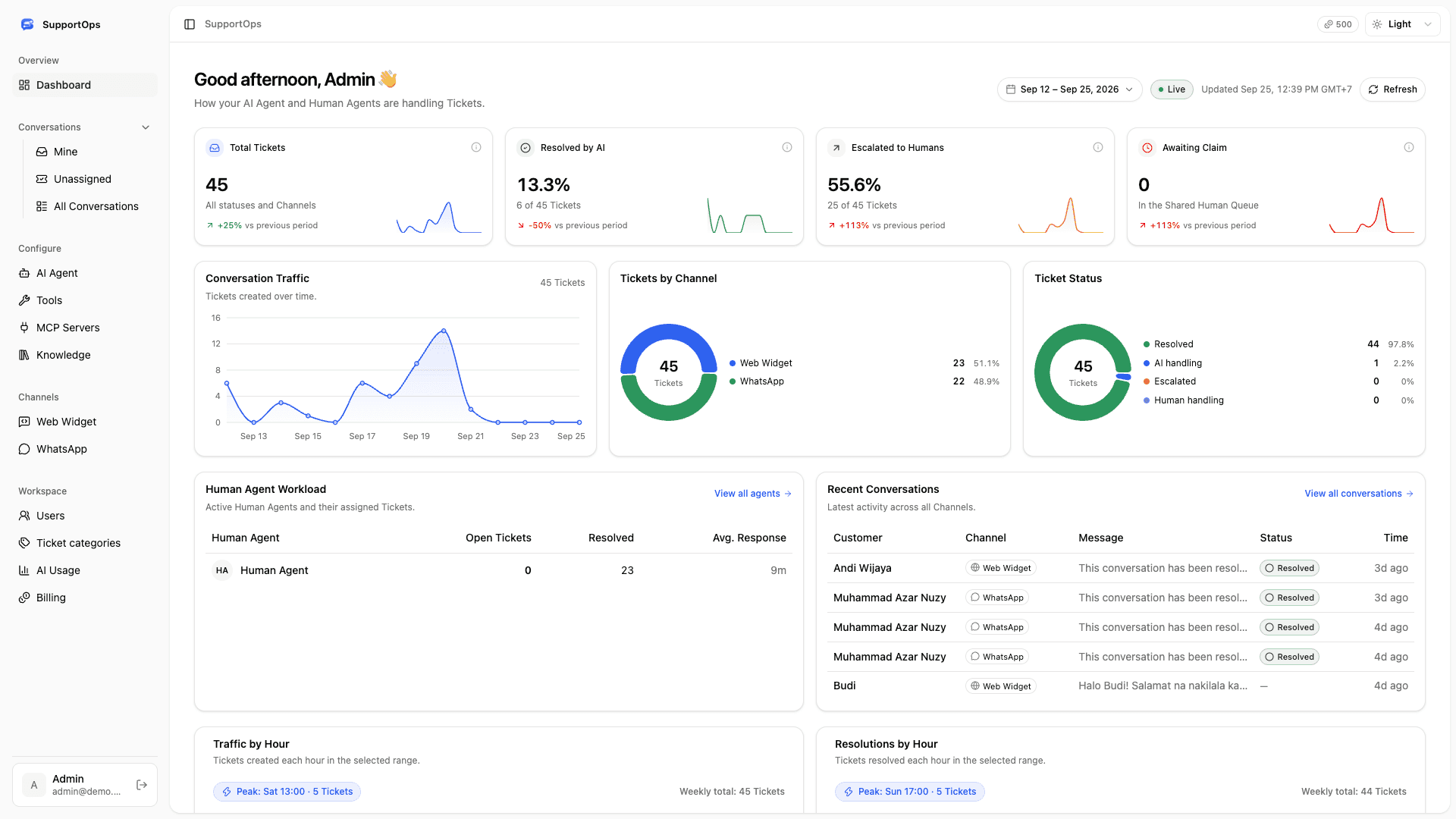Screen dimensions: 1456x819
Task: Open the Billing page
Action: click(85, 598)
